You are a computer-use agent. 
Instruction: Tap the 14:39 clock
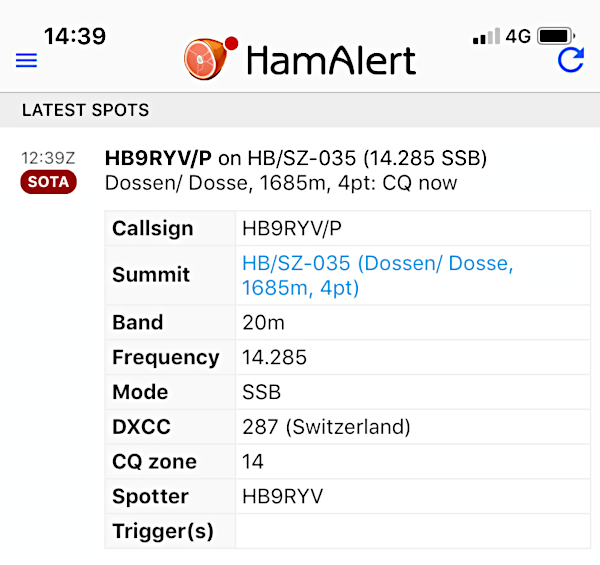[75, 36]
